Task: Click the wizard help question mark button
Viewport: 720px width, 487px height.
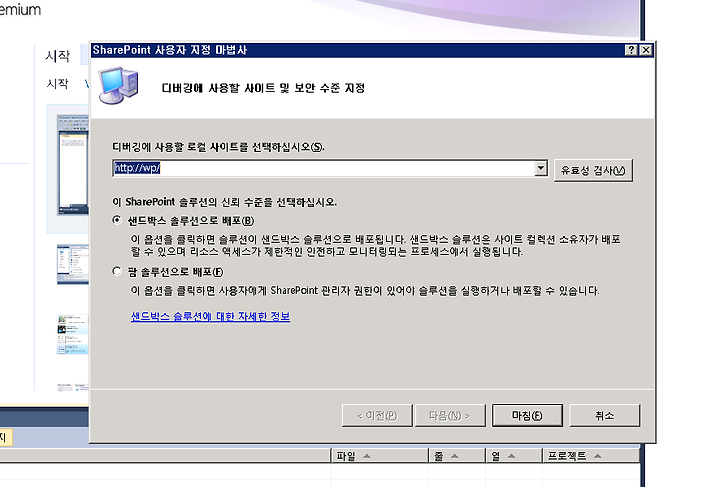Action: tap(631, 50)
